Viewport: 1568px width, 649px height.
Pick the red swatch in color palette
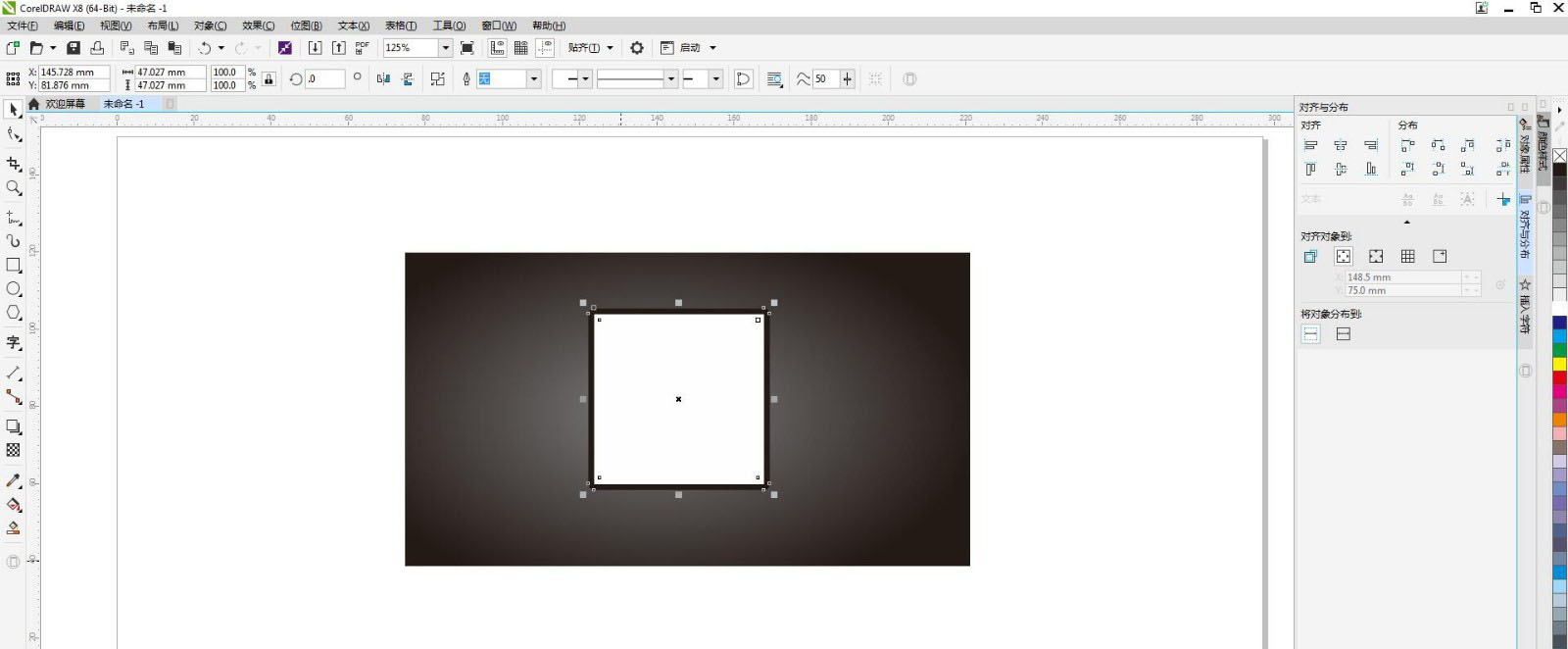pyautogui.click(x=1559, y=377)
